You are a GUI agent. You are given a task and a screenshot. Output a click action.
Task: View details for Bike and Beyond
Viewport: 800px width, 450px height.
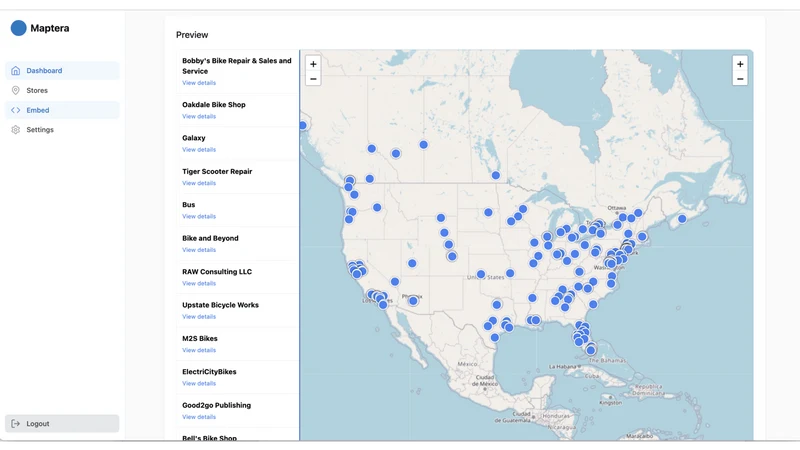tap(199, 250)
